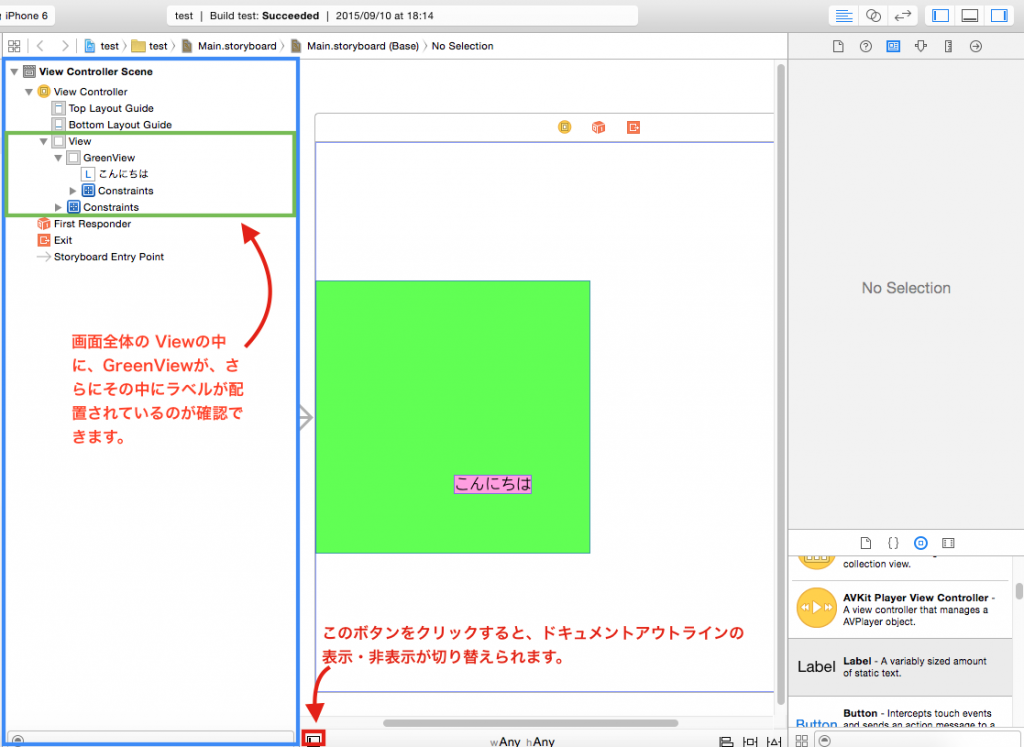This screenshot has height=747, width=1024.
Task: Open the Quick Help inspector
Action: click(866, 46)
